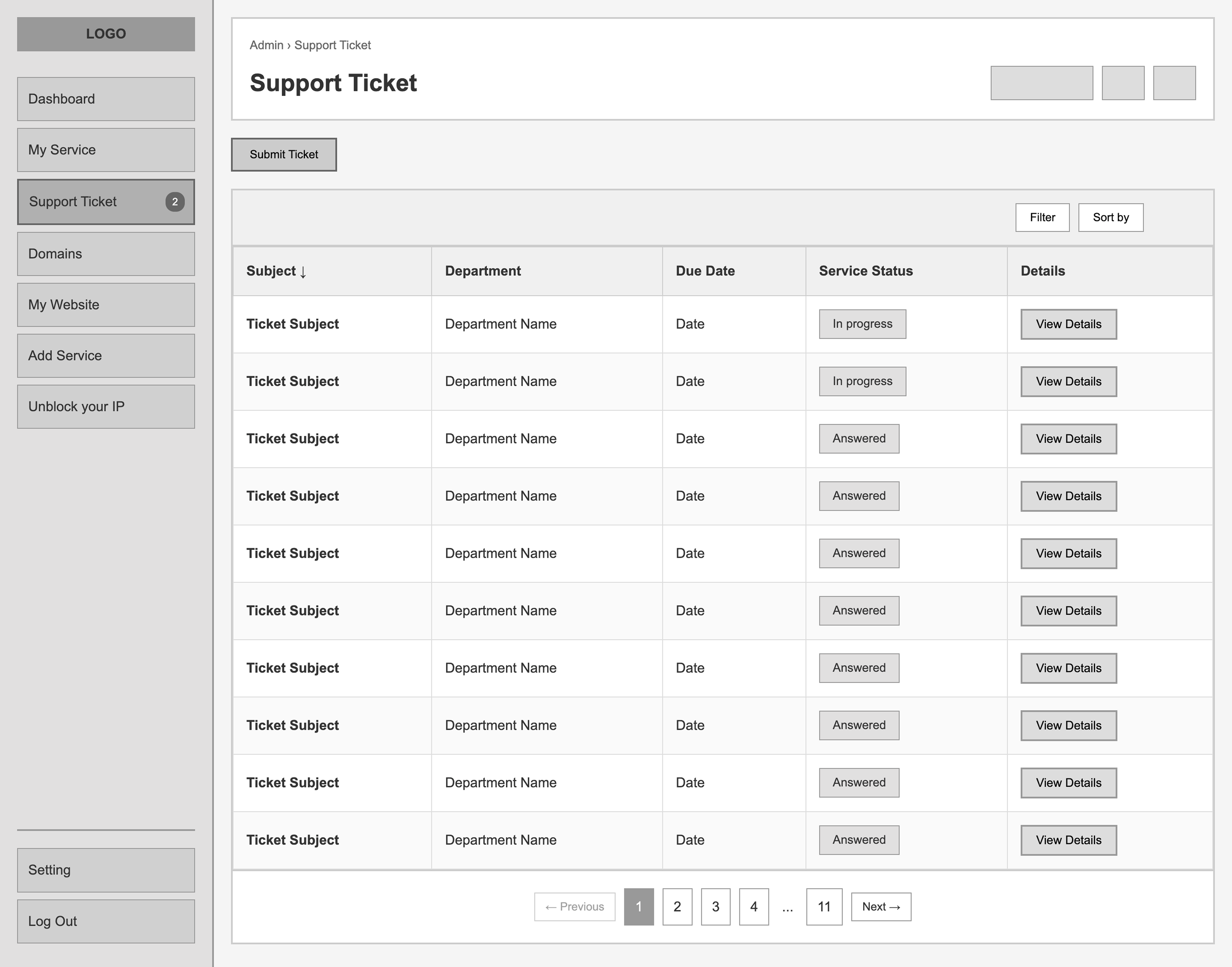Click the Submit Ticket button
1232x967 pixels.
284,154
